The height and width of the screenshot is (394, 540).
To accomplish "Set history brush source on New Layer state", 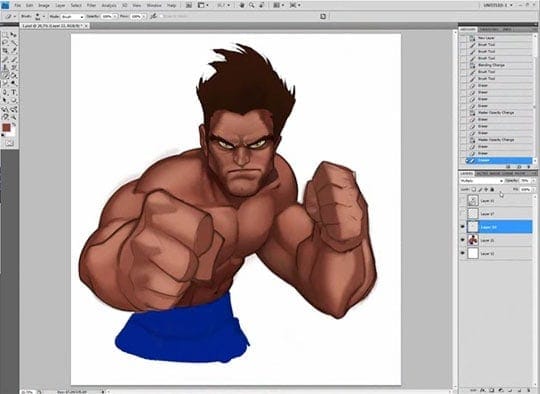I will 463,38.
